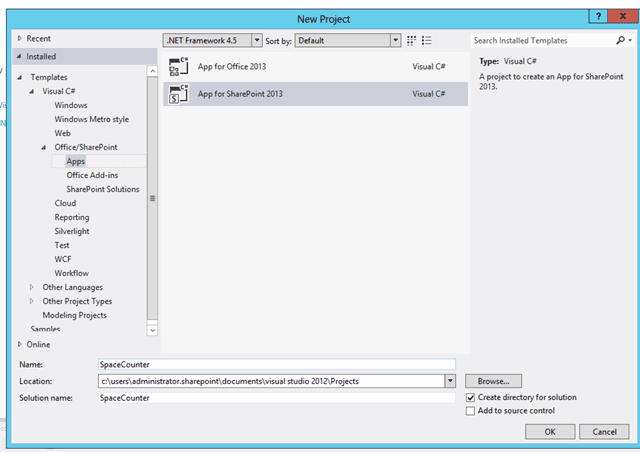Expand the Other Project Types node
Viewport: 640px width, 452px height.
31,301
